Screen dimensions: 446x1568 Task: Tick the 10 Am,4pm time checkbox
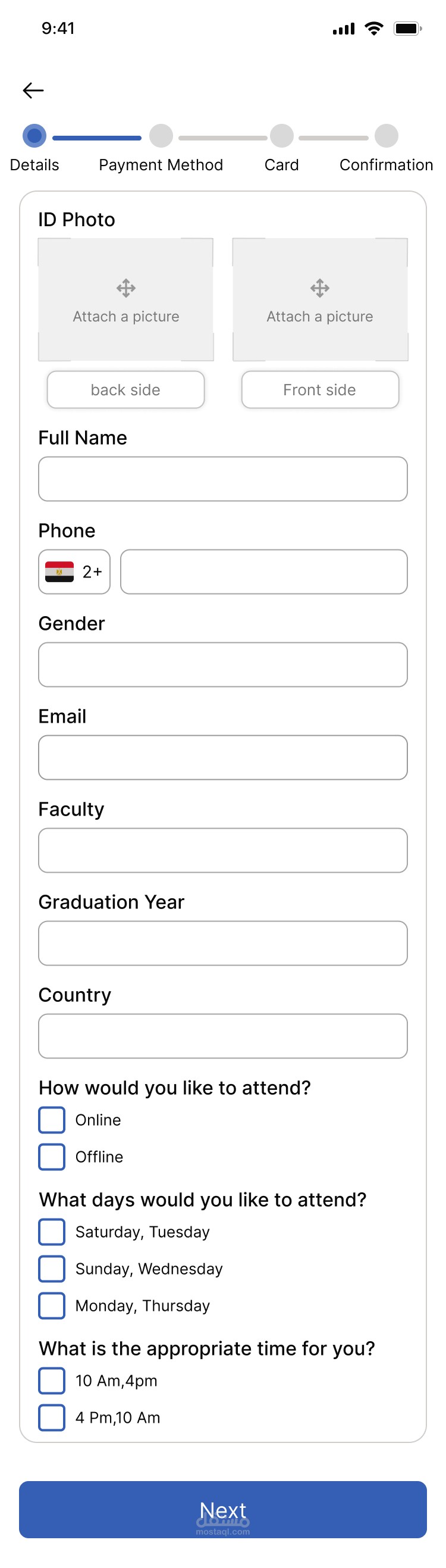pyautogui.click(x=52, y=1380)
